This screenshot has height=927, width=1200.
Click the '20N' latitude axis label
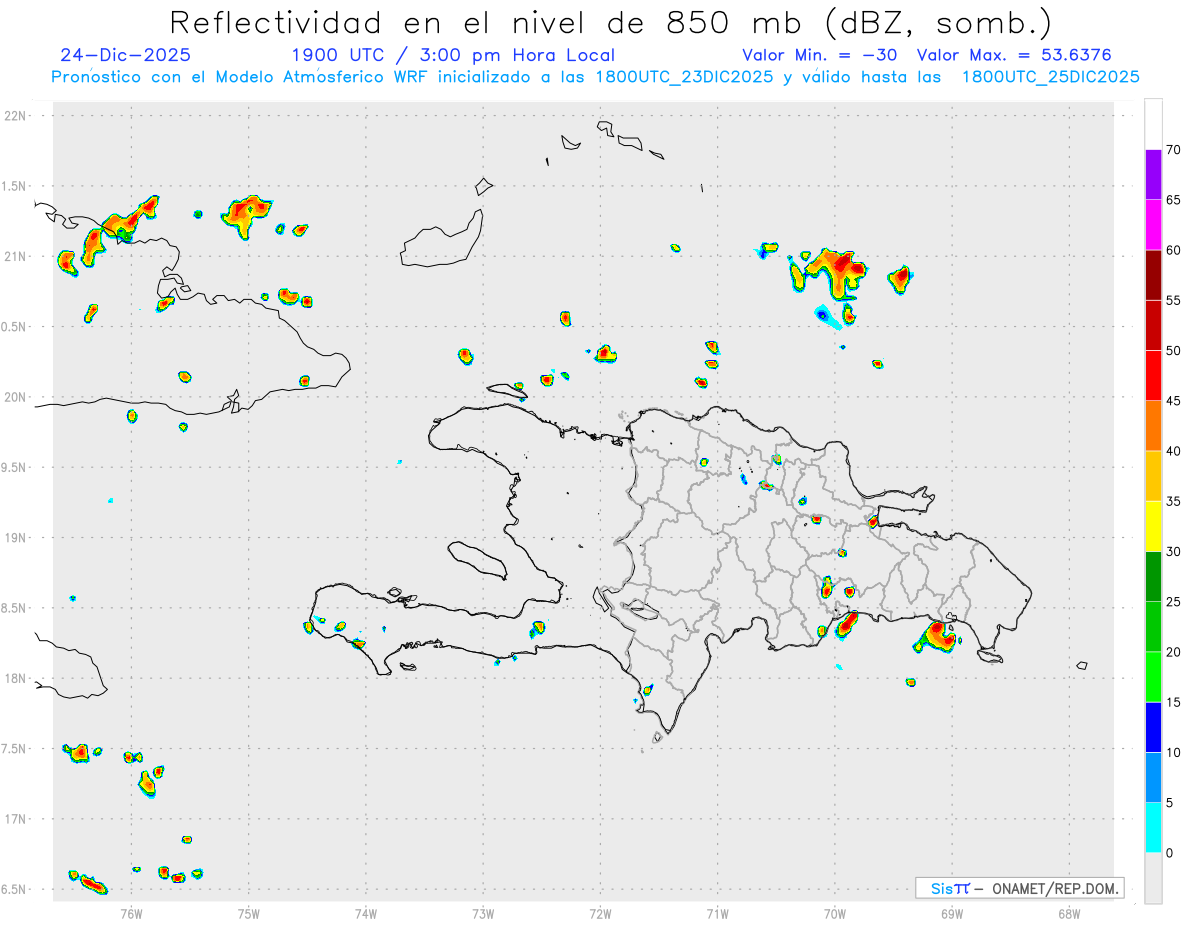[15, 397]
